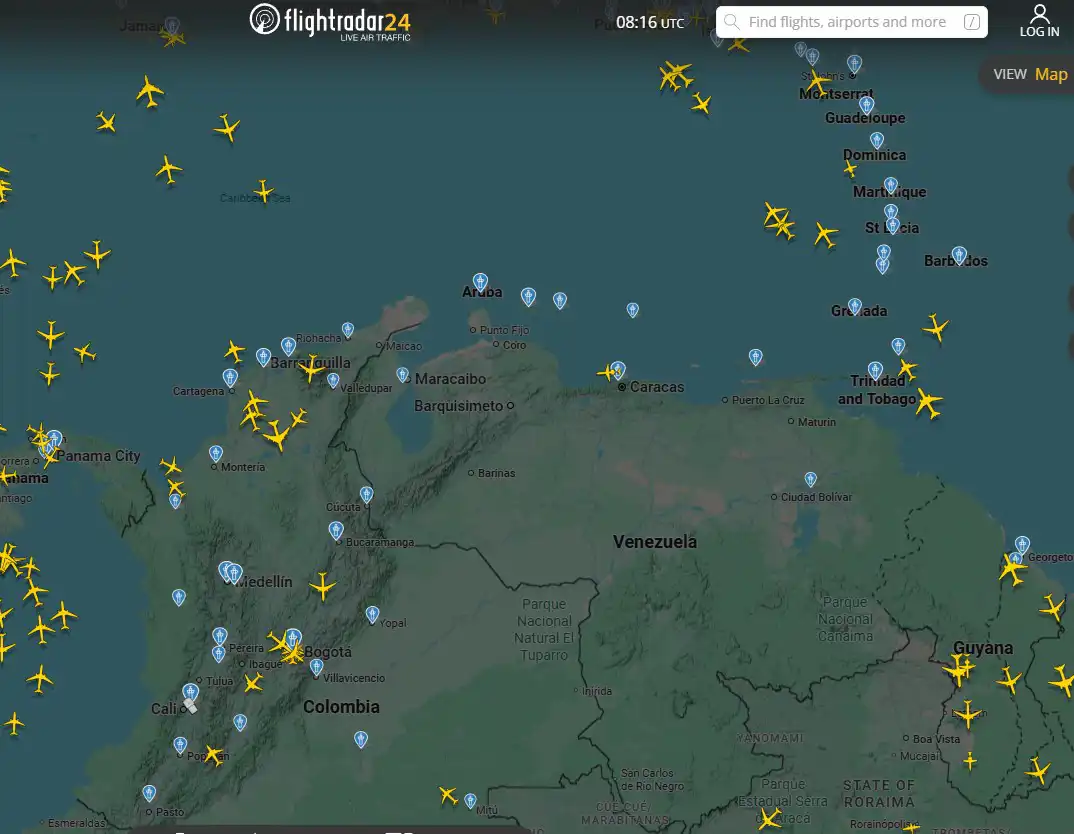The height and width of the screenshot is (834, 1074).
Task: Click the Find flights search field
Action: click(845, 22)
